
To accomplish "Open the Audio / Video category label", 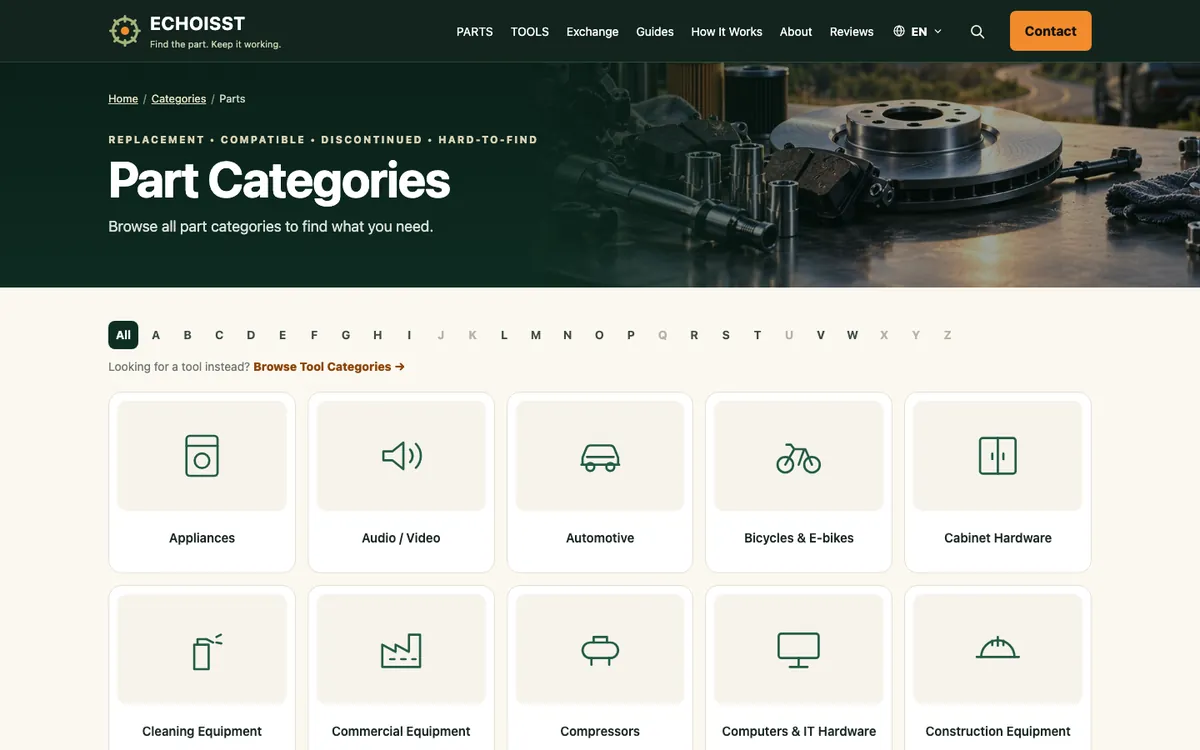I will pos(401,538).
